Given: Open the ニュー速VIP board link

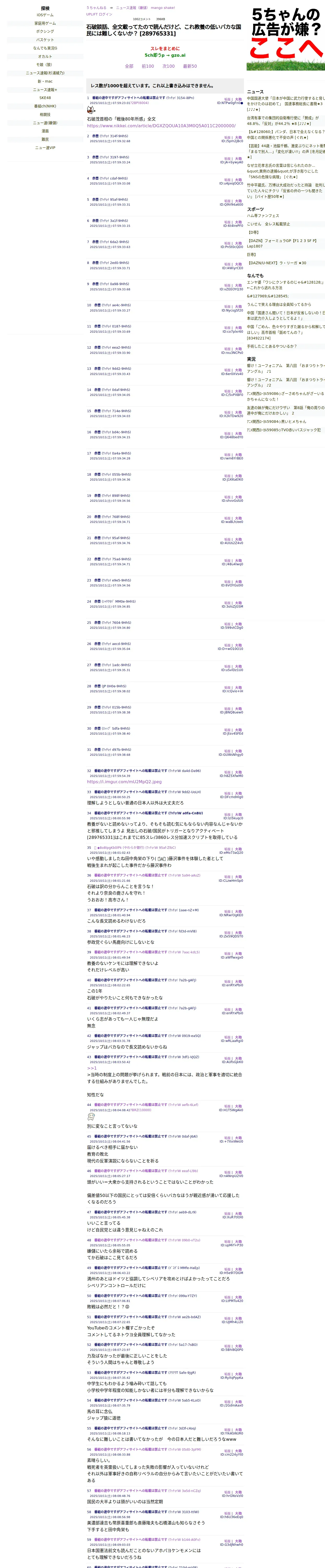Looking at the screenshot, I should pos(45,147).
